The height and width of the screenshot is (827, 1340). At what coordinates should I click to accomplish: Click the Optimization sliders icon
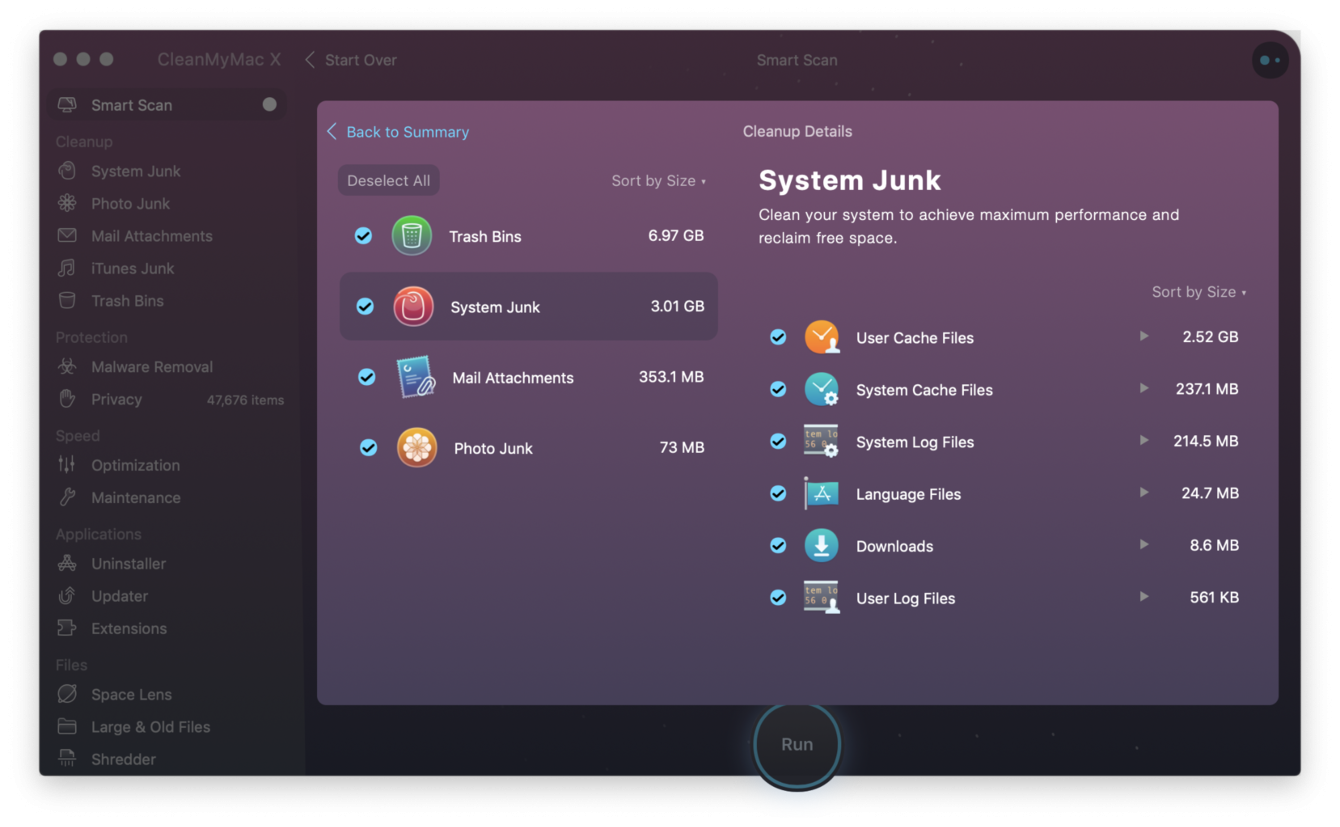point(67,465)
